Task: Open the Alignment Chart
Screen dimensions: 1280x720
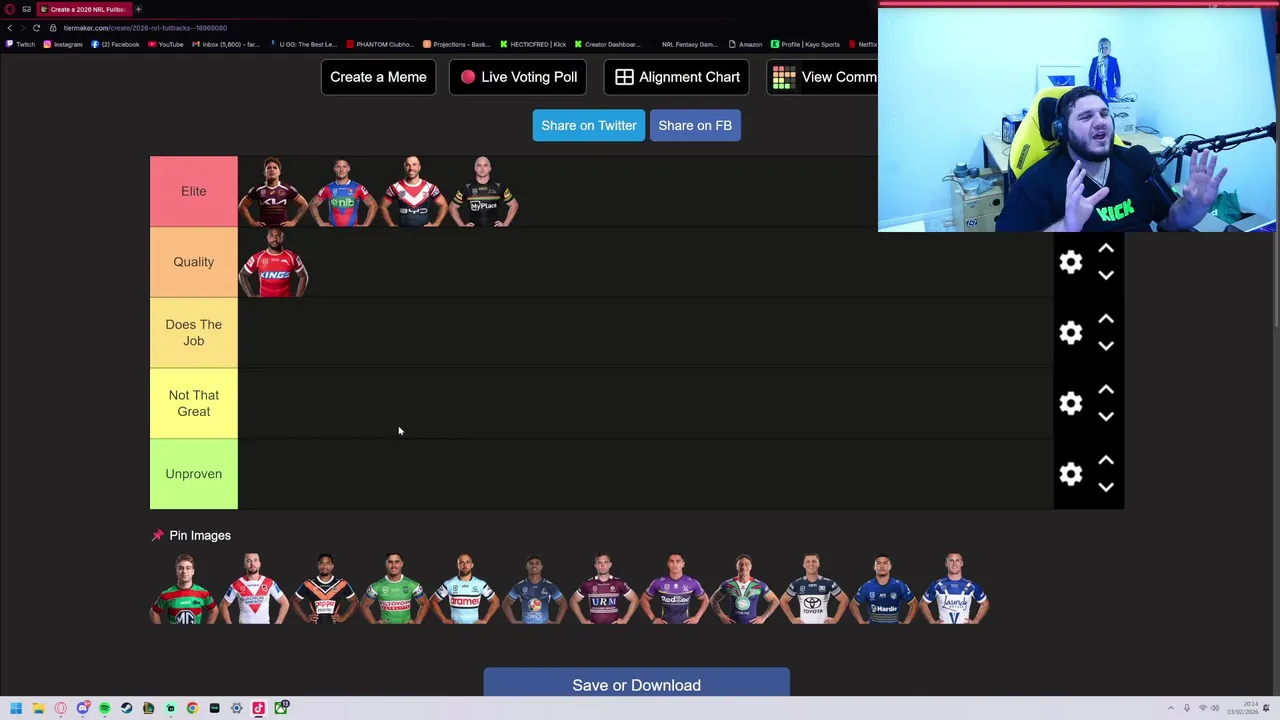Action: tap(677, 77)
